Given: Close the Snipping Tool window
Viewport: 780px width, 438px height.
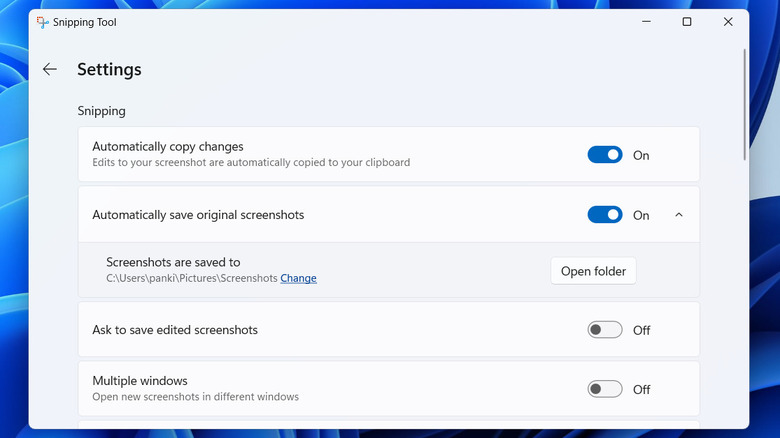Looking at the screenshot, I should click(728, 22).
